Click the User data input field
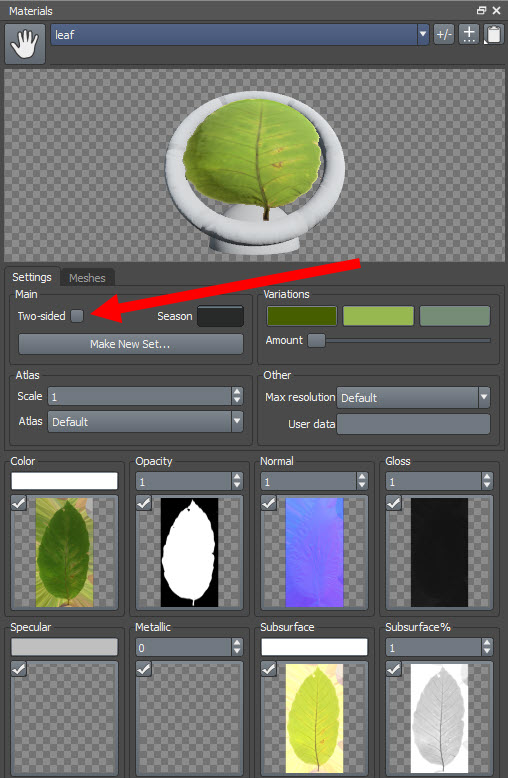This screenshot has width=508, height=778. click(413, 424)
